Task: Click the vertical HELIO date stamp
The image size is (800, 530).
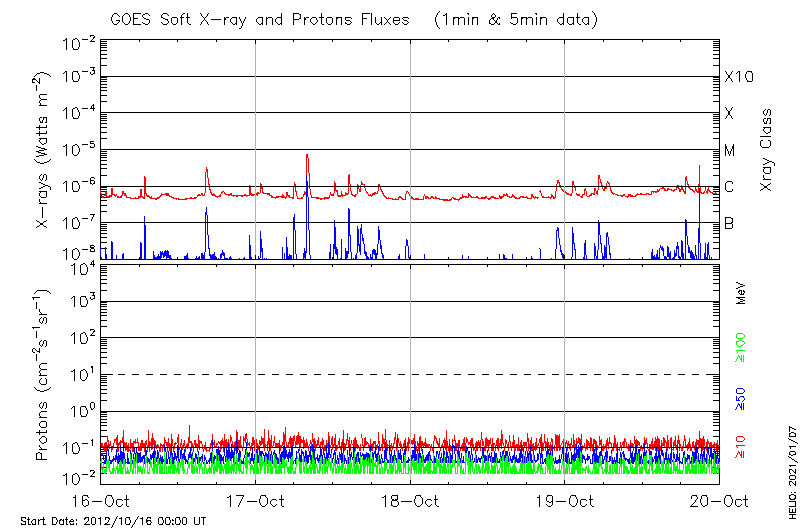Action: [x=790, y=467]
